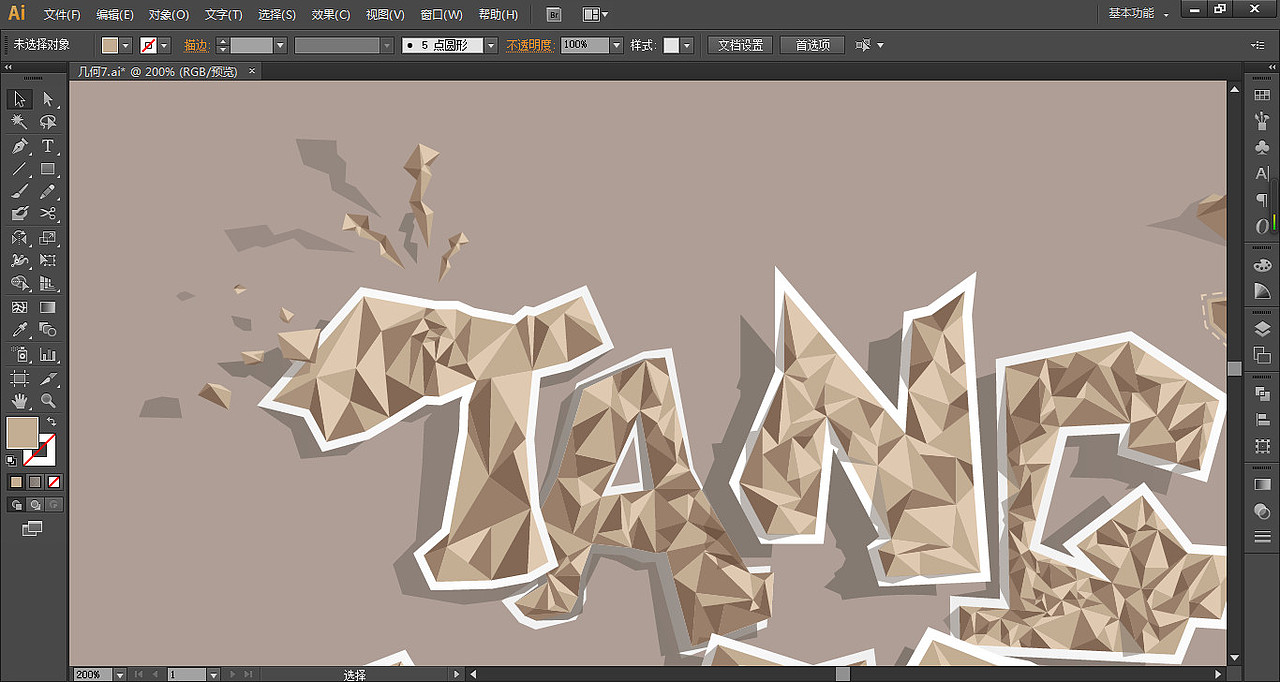
Task: Click the fill swatch in control bar
Action: point(110,45)
